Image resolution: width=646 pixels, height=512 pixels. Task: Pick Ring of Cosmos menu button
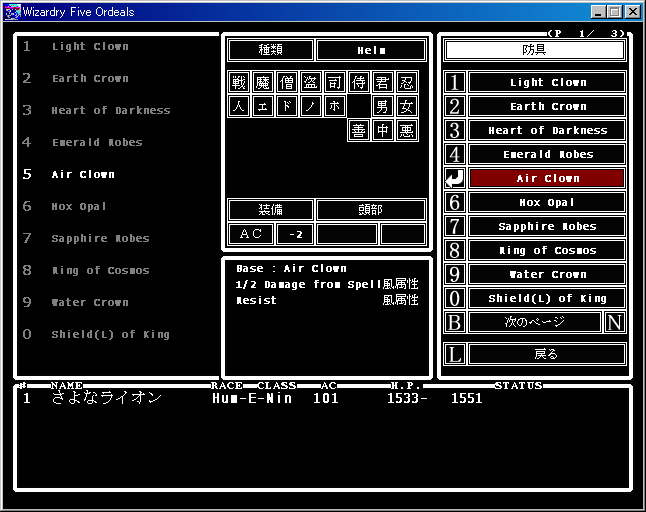[x=547, y=250]
